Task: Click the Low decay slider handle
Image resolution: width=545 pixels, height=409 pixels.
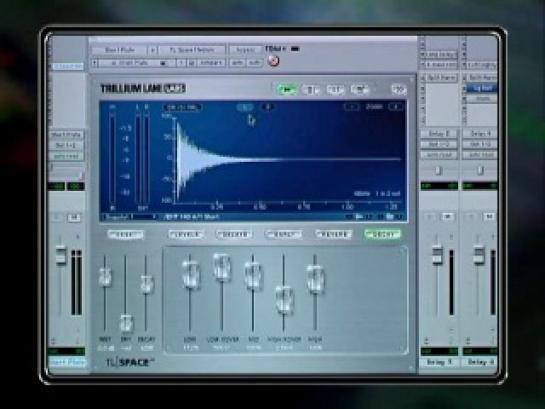Action: pyautogui.click(x=191, y=275)
